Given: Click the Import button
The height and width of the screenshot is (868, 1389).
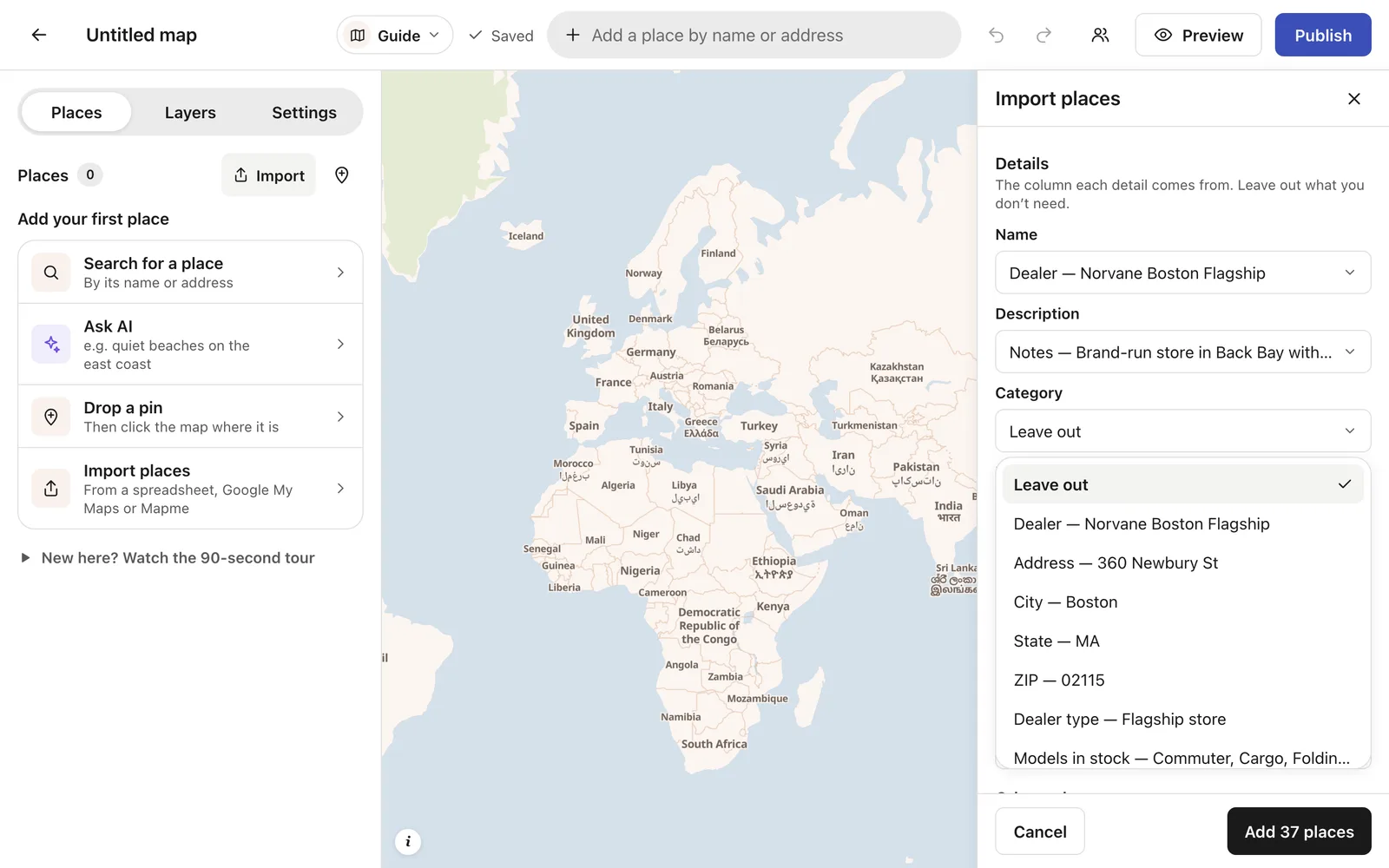Looking at the screenshot, I should pos(269,175).
